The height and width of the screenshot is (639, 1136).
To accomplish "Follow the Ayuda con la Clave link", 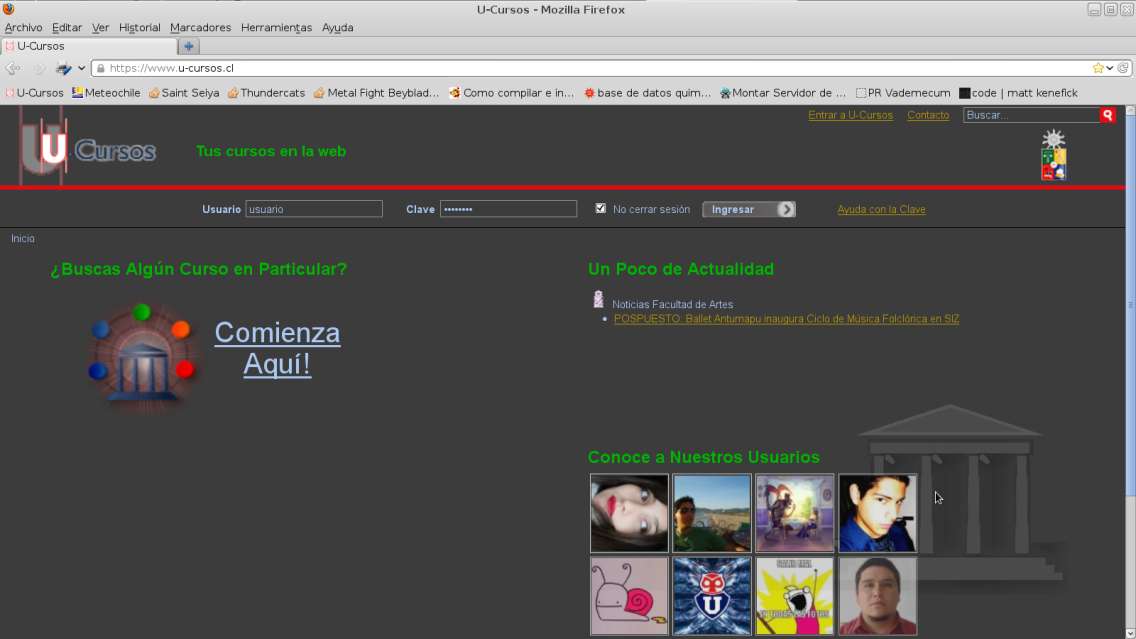I will [881, 209].
